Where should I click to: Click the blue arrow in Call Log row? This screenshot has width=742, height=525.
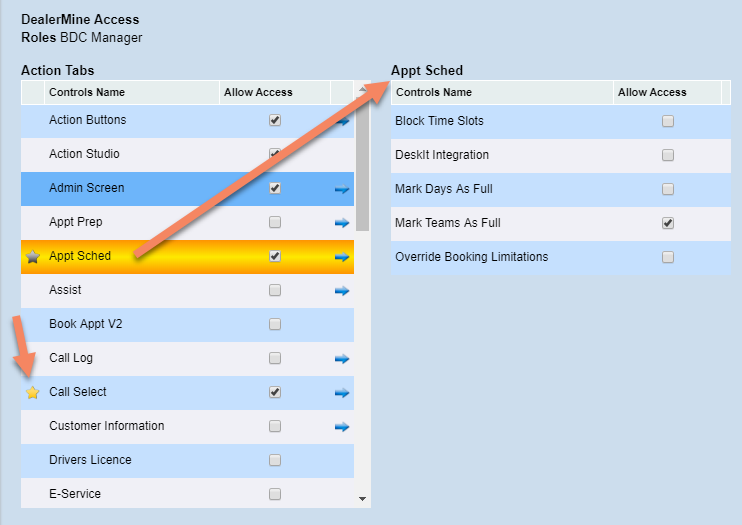[342, 358]
